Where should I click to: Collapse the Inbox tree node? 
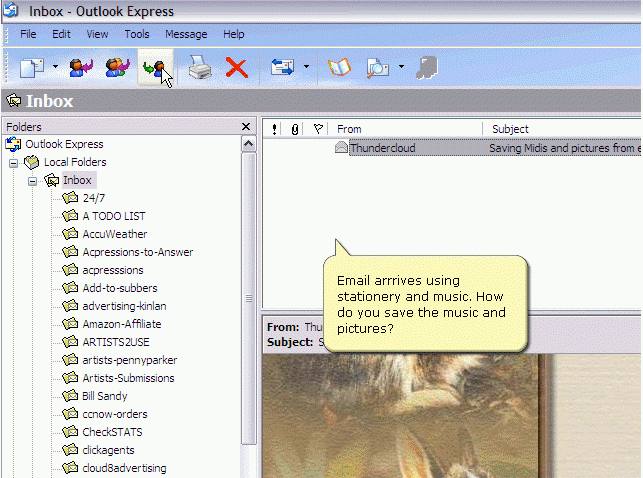pyautogui.click(x=32, y=181)
